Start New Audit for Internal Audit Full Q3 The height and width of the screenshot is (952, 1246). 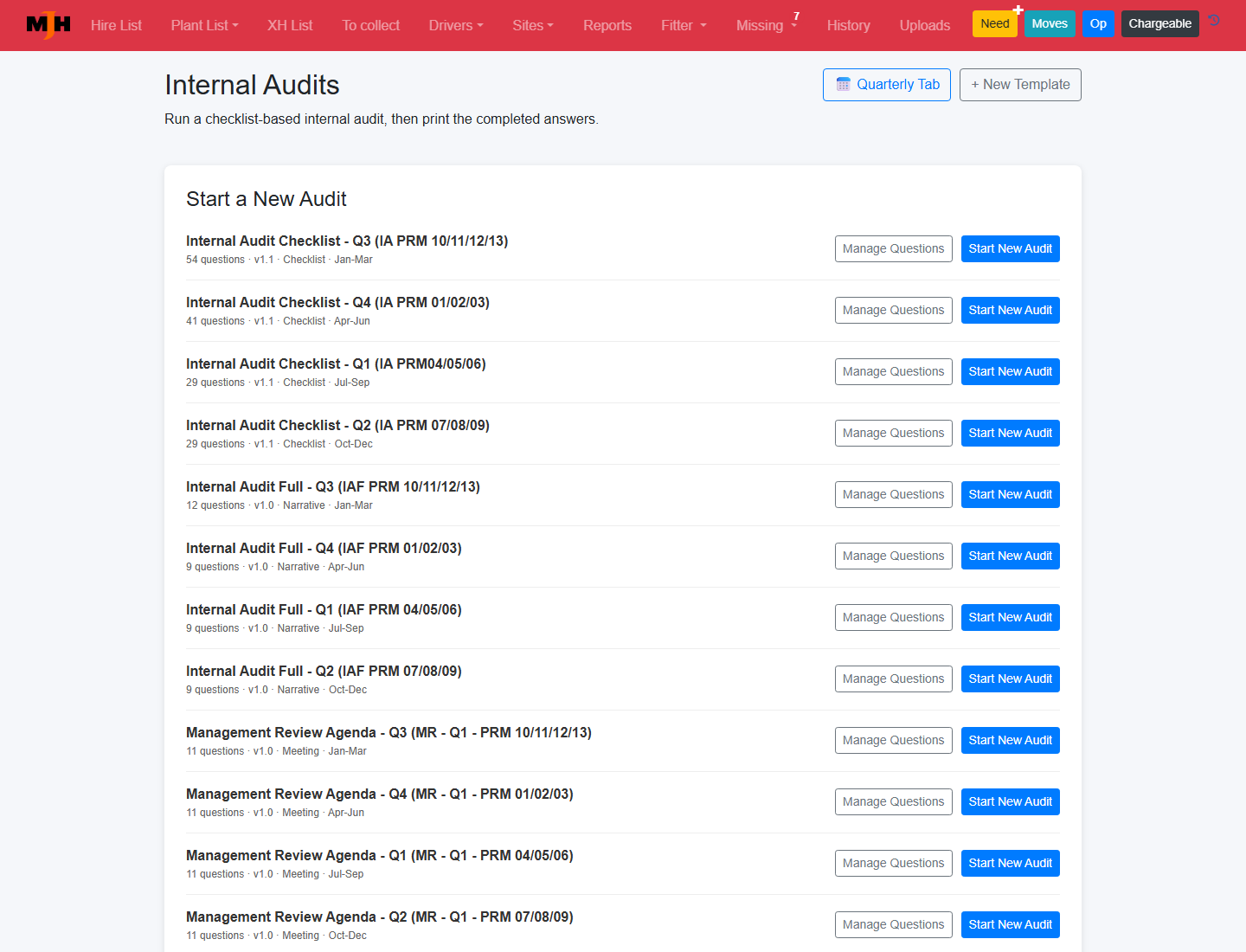pos(1010,494)
